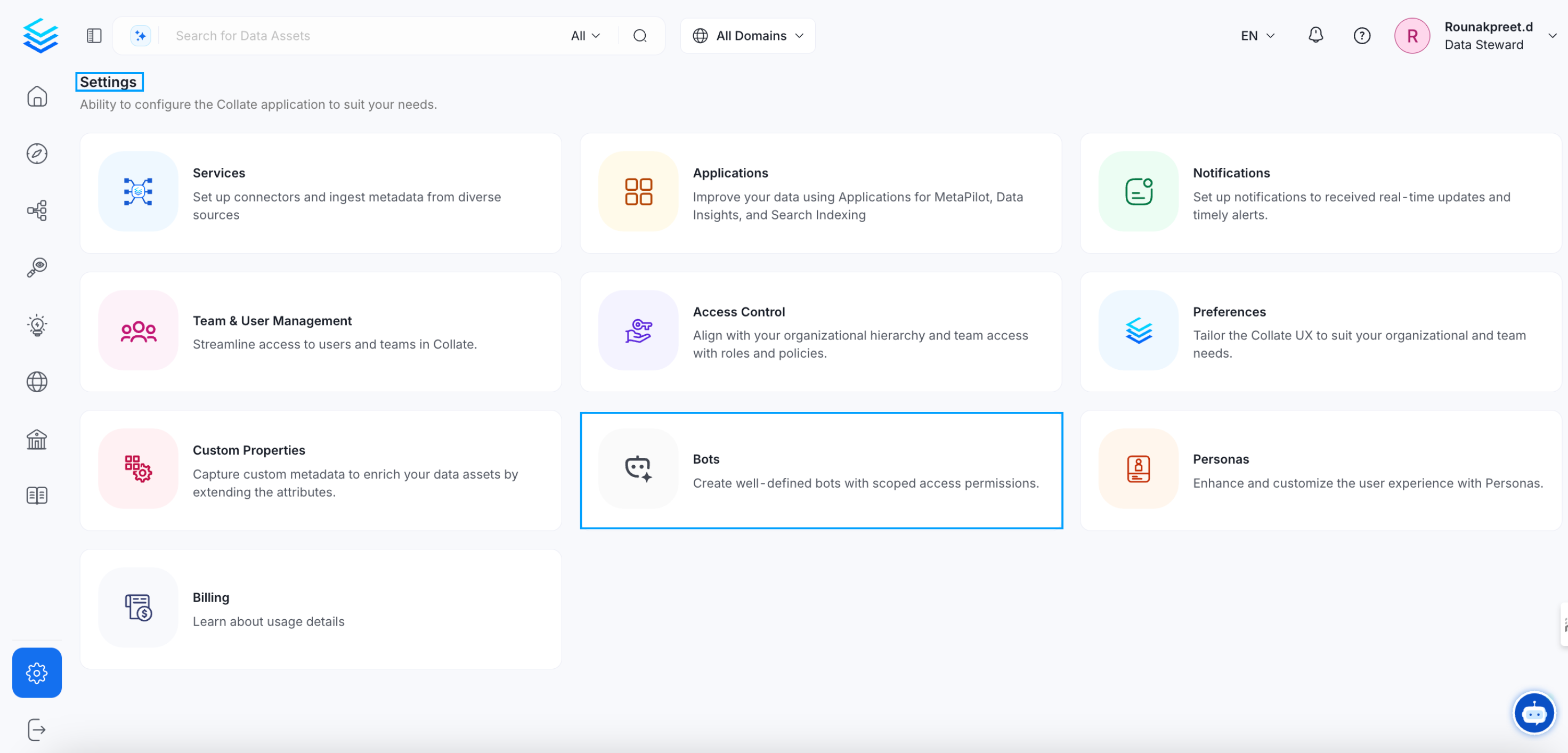The width and height of the screenshot is (1568, 753).
Task: Click the AI sparkle icon in search bar
Action: pyautogui.click(x=140, y=35)
